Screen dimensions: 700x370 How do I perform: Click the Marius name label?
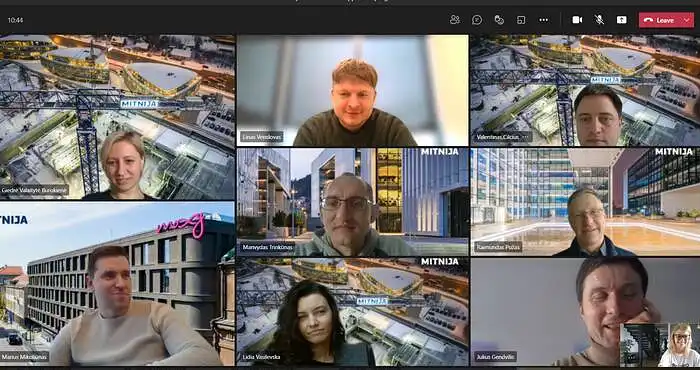pos(24,357)
